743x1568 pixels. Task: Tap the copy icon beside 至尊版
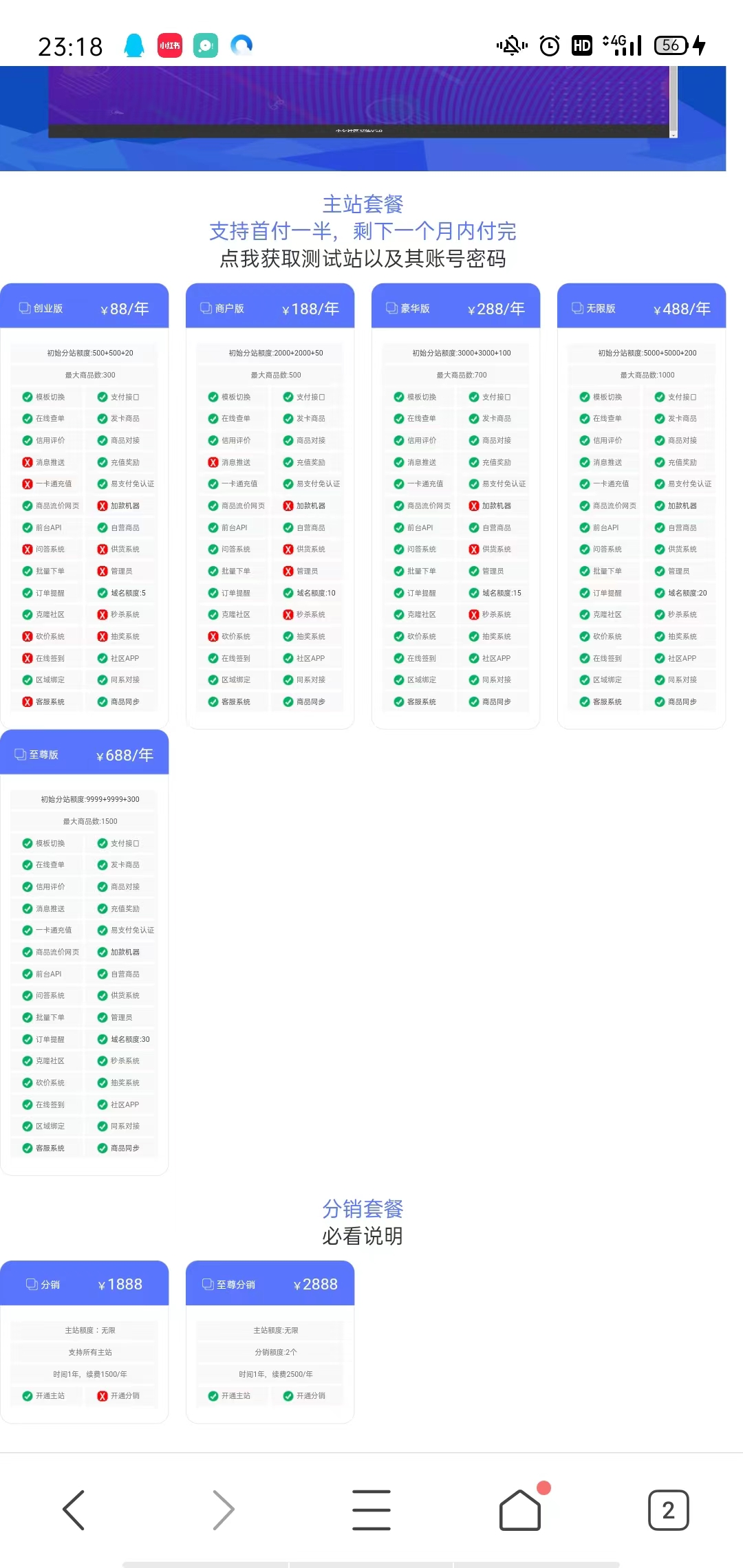(x=21, y=754)
